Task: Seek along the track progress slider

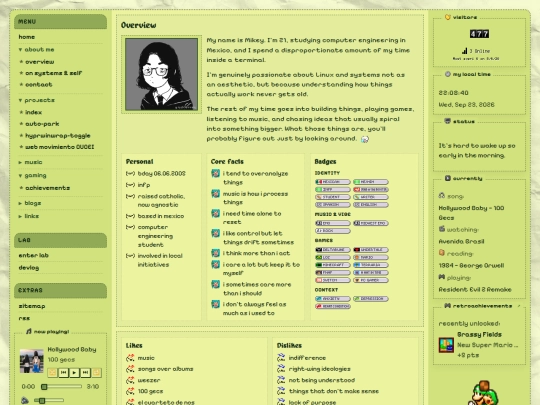Action: click(62, 387)
